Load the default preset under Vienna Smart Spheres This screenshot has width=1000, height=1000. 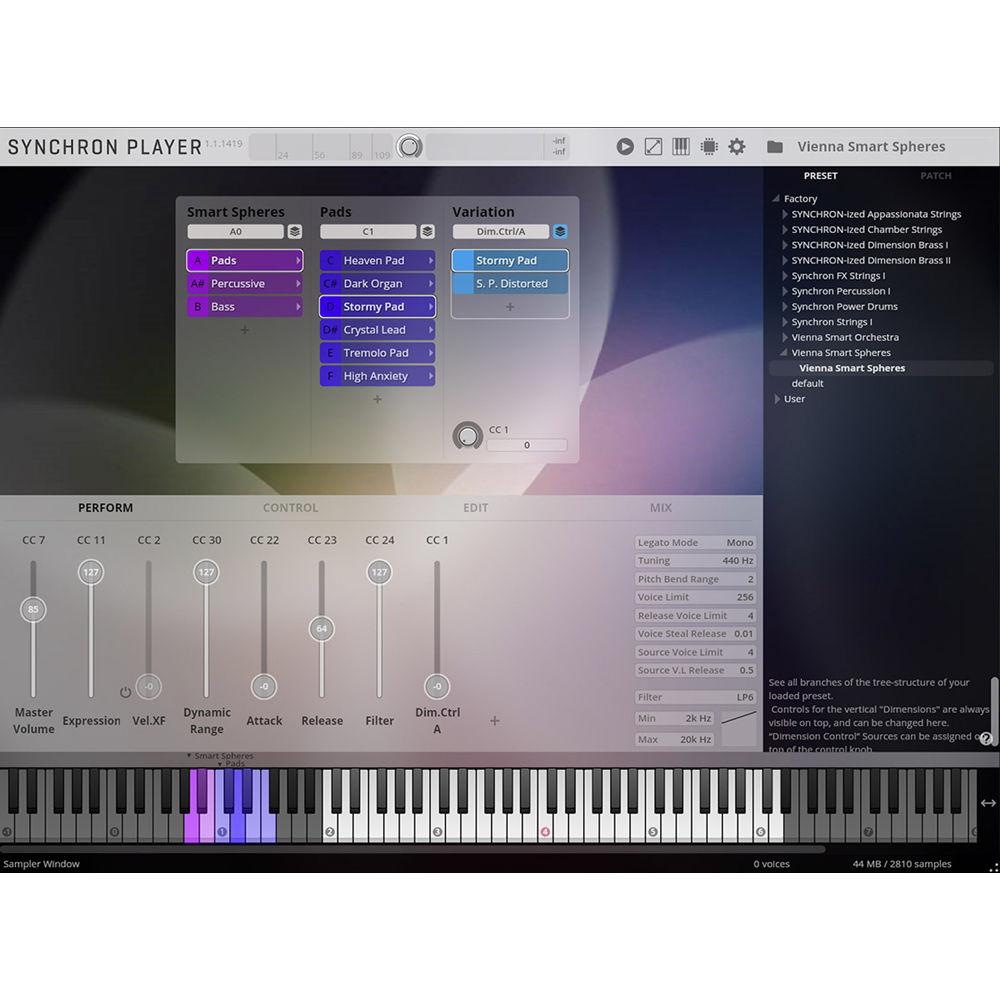pyautogui.click(x=807, y=383)
